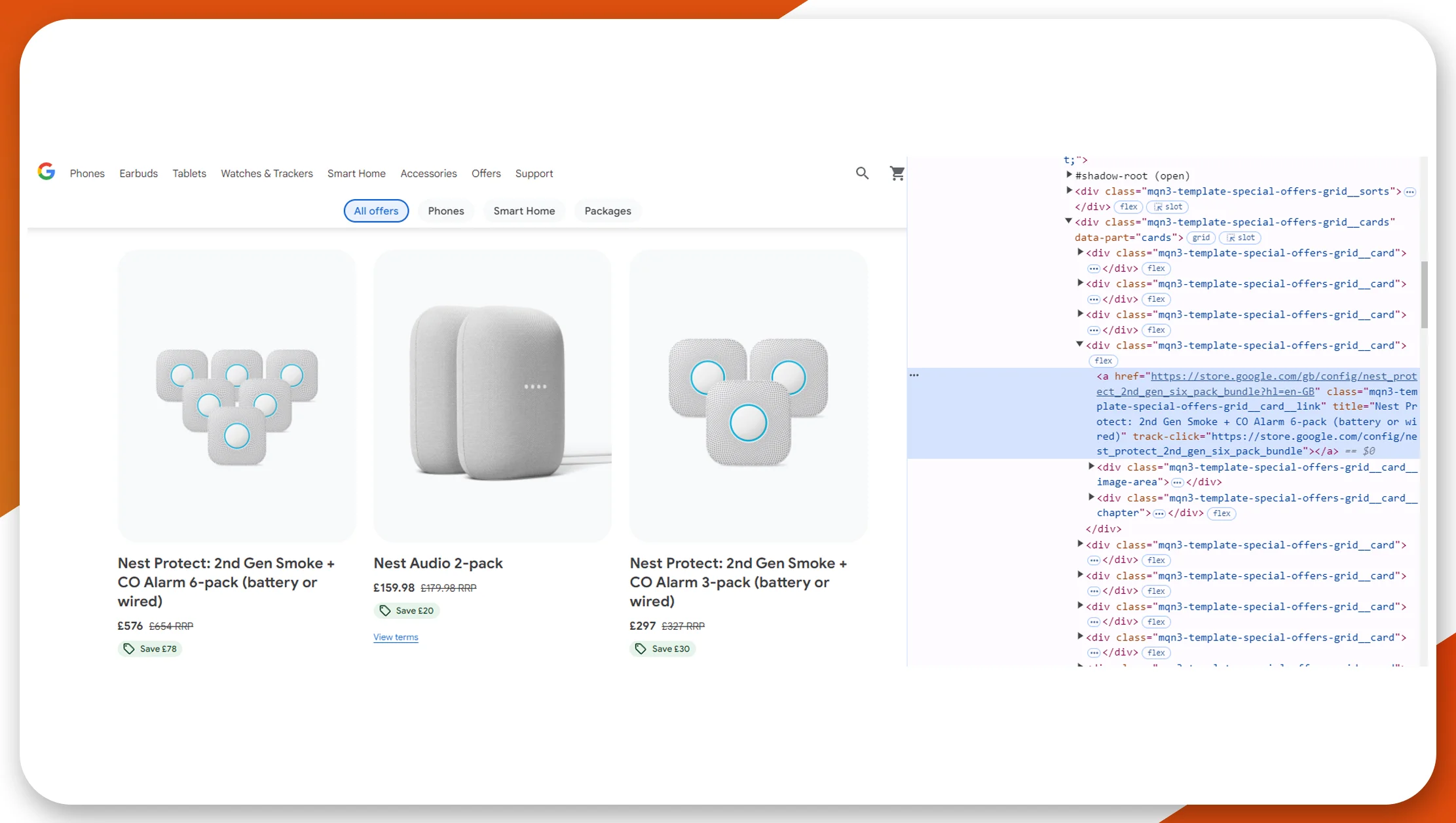Click the £576 price text
The width and height of the screenshot is (1456, 823).
click(130, 626)
